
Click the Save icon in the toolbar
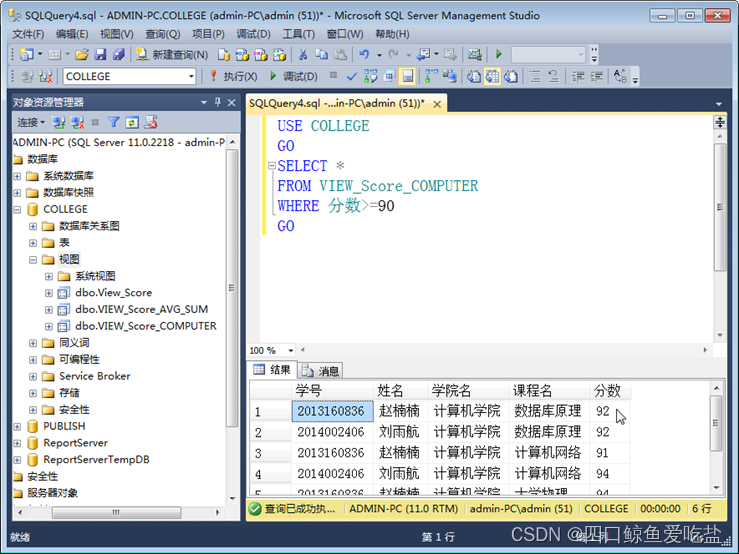(100, 55)
